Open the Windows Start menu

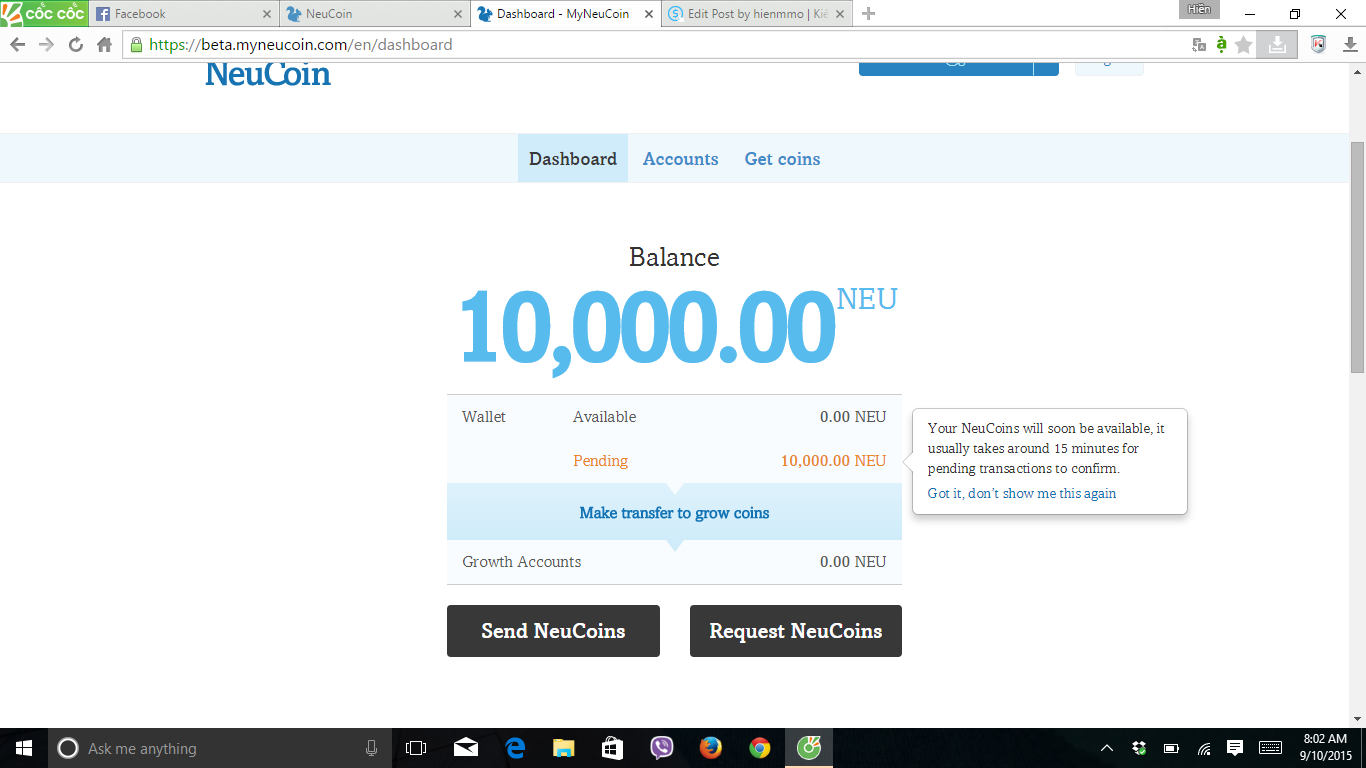point(24,748)
